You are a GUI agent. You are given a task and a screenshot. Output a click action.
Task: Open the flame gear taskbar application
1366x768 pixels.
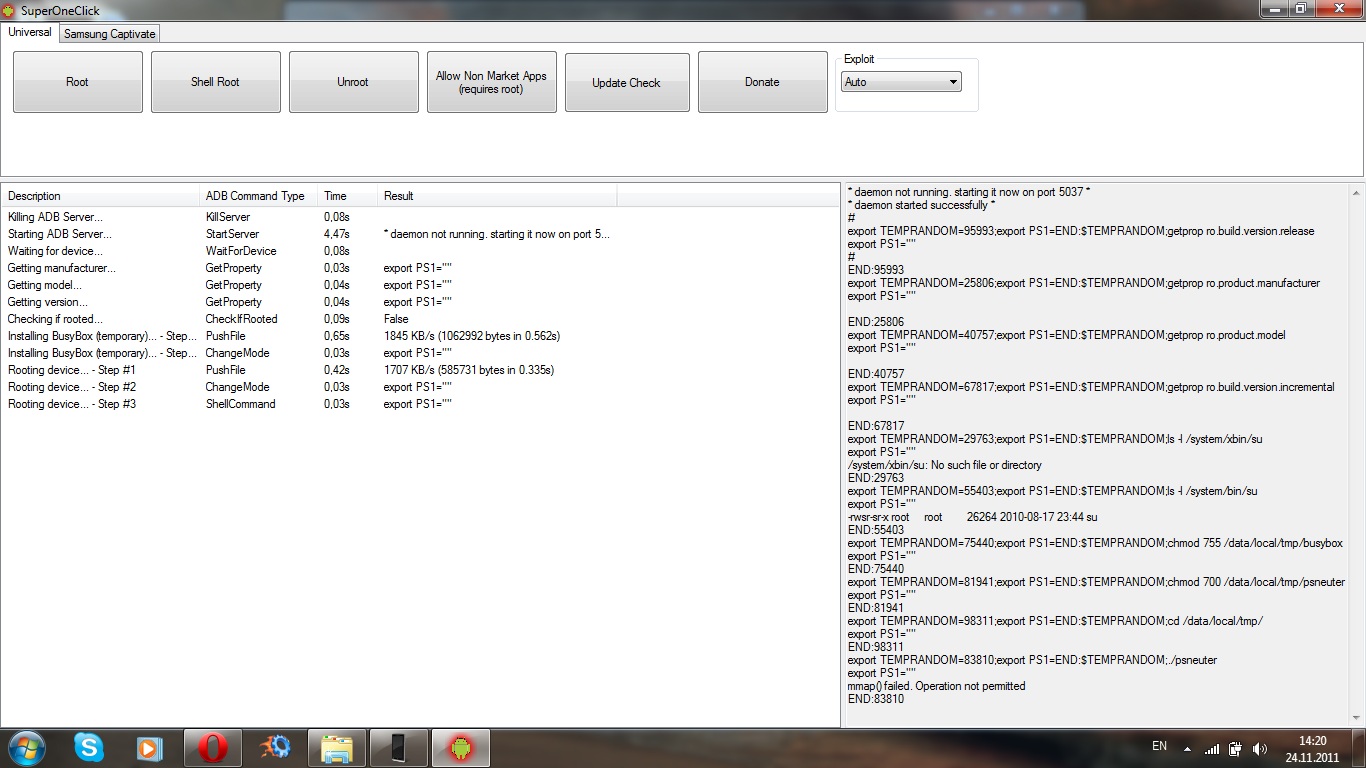click(274, 747)
